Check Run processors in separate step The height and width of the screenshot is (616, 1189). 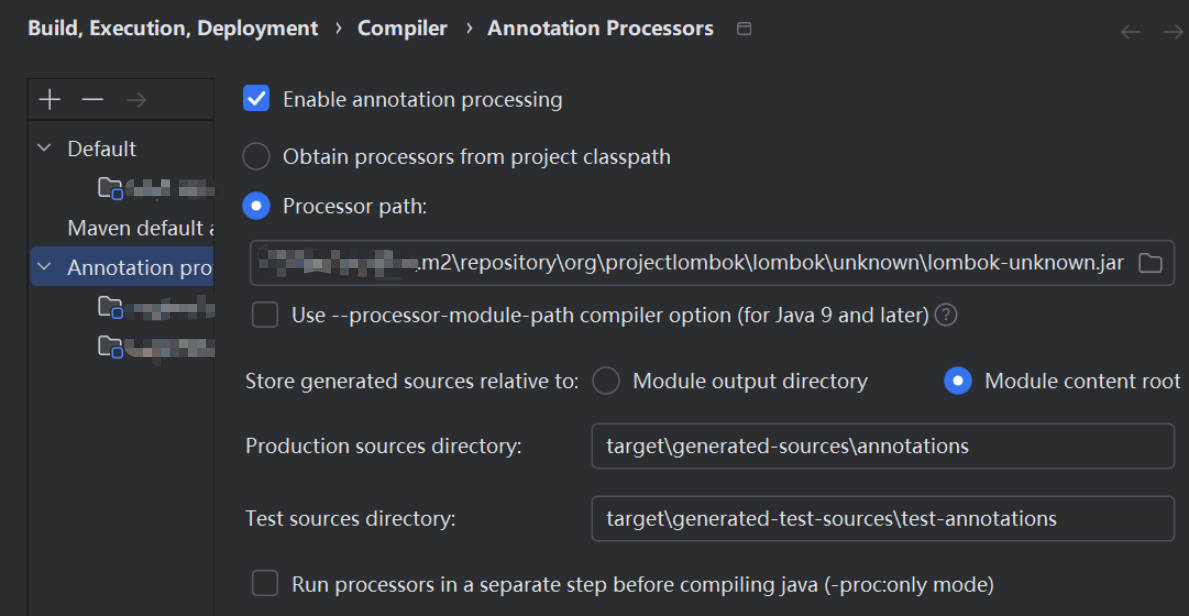(265, 584)
